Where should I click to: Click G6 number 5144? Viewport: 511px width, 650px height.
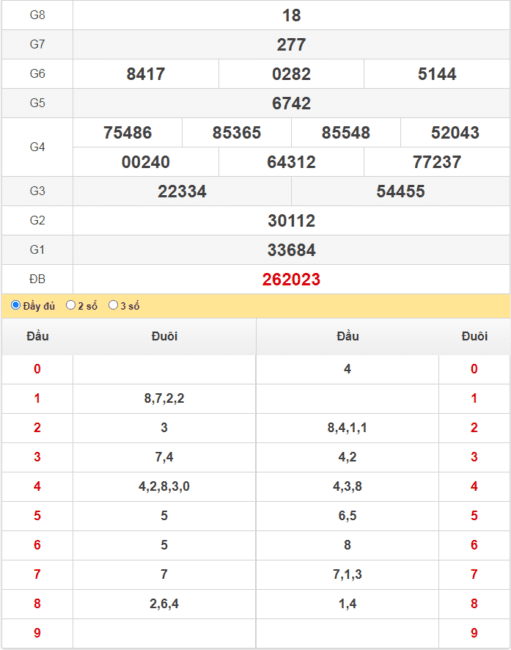point(437,74)
